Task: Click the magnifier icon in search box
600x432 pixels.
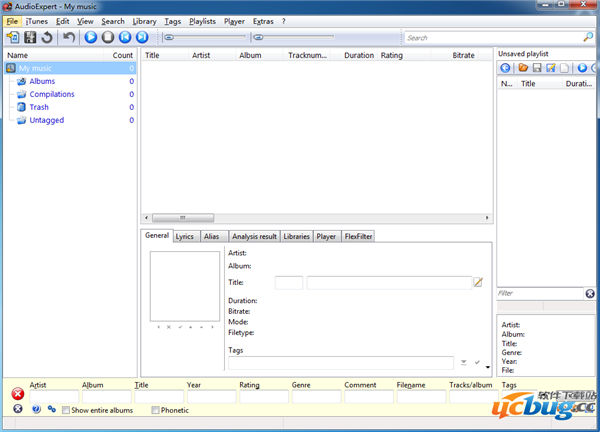Action: click(588, 37)
